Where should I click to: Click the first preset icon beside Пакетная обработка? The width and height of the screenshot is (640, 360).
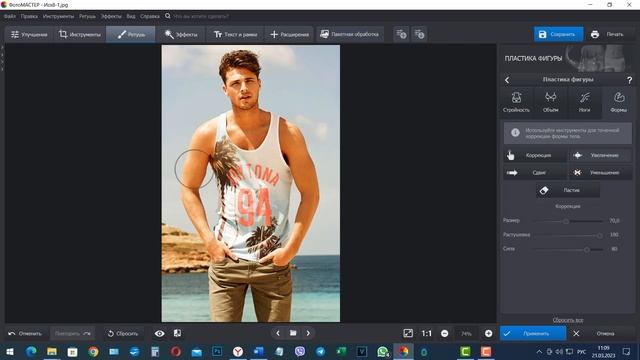pos(402,34)
